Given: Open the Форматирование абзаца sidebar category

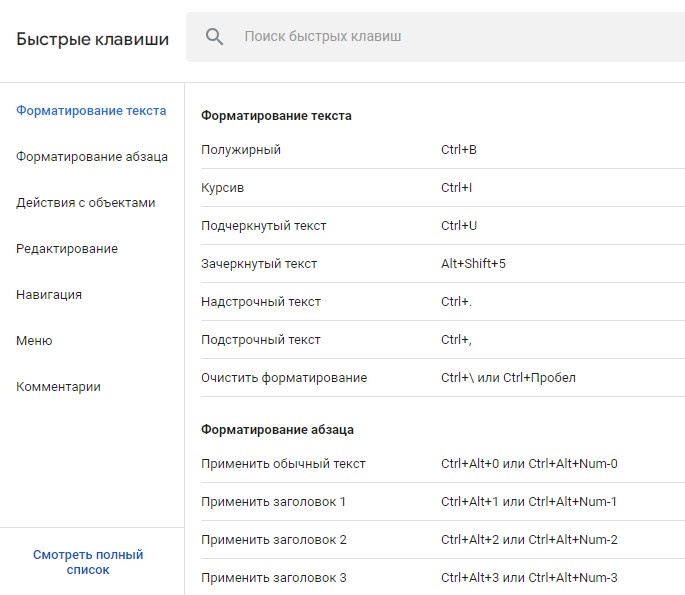Looking at the screenshot, I should tap(92, 157).
